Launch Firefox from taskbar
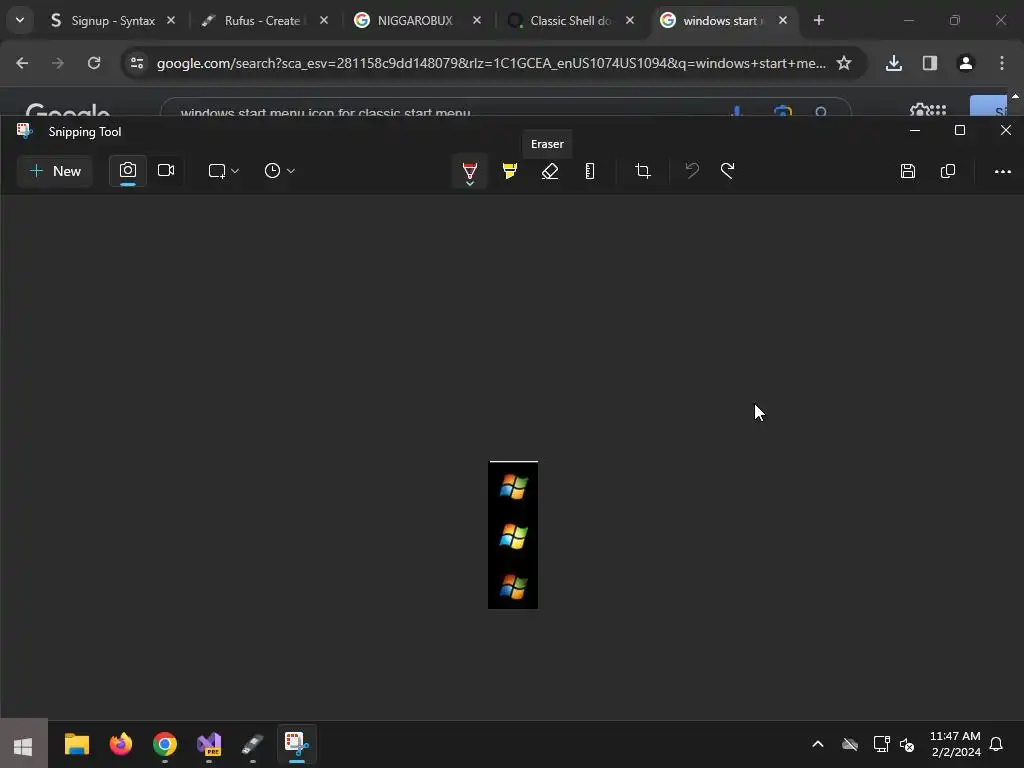Viewport: 1024px width, 768px height. point(121,744)
